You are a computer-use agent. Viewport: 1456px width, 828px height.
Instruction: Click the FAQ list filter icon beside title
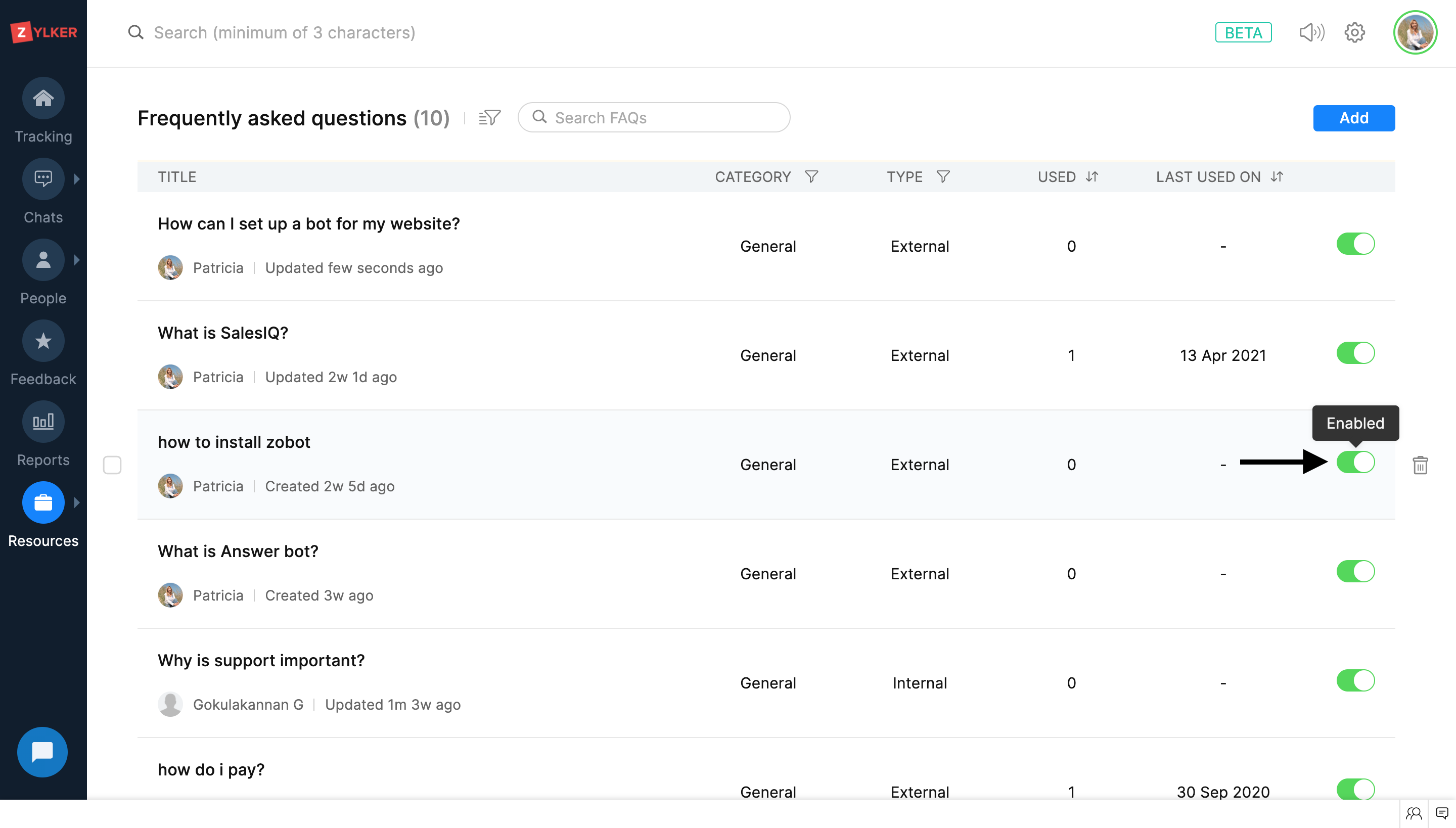[490, 118]
